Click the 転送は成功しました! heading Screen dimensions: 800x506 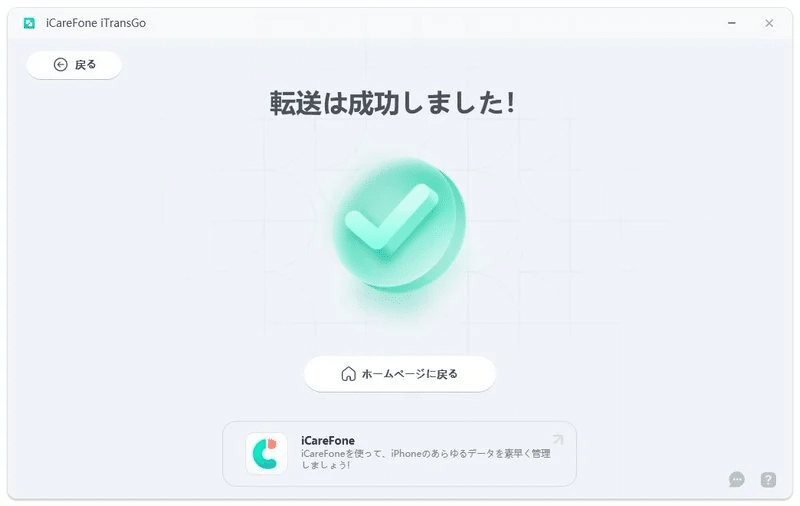pos(392,103)
